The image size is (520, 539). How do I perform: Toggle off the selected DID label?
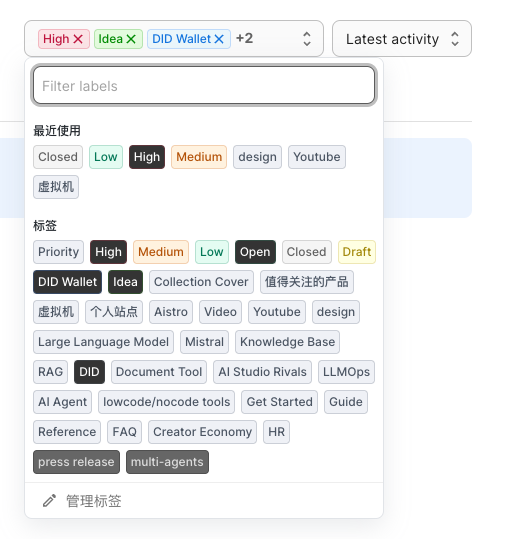(x=89, y=372)
